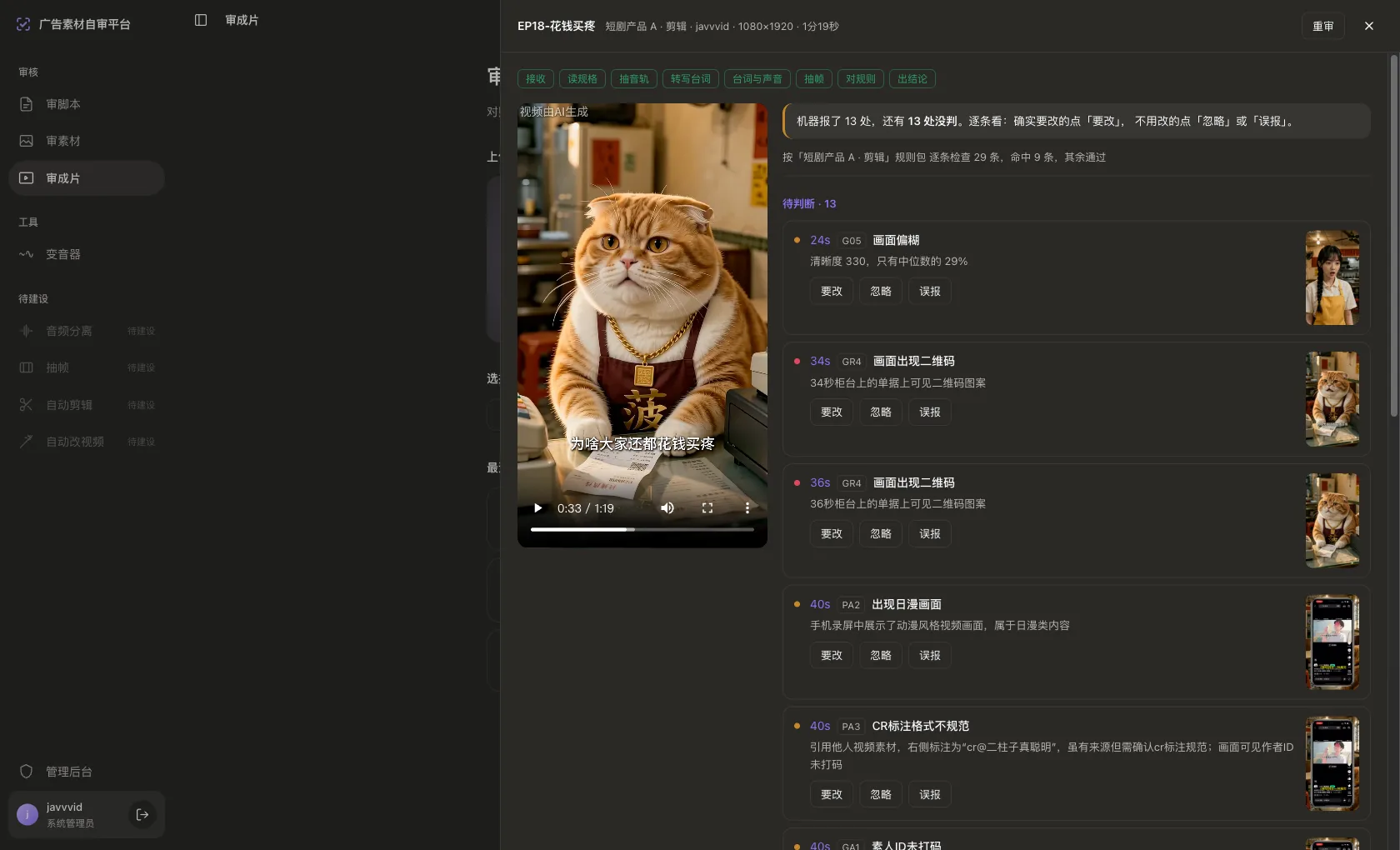The image size is (1400, 850).
Task: Click the video progress bar
Action: (642, 529)
